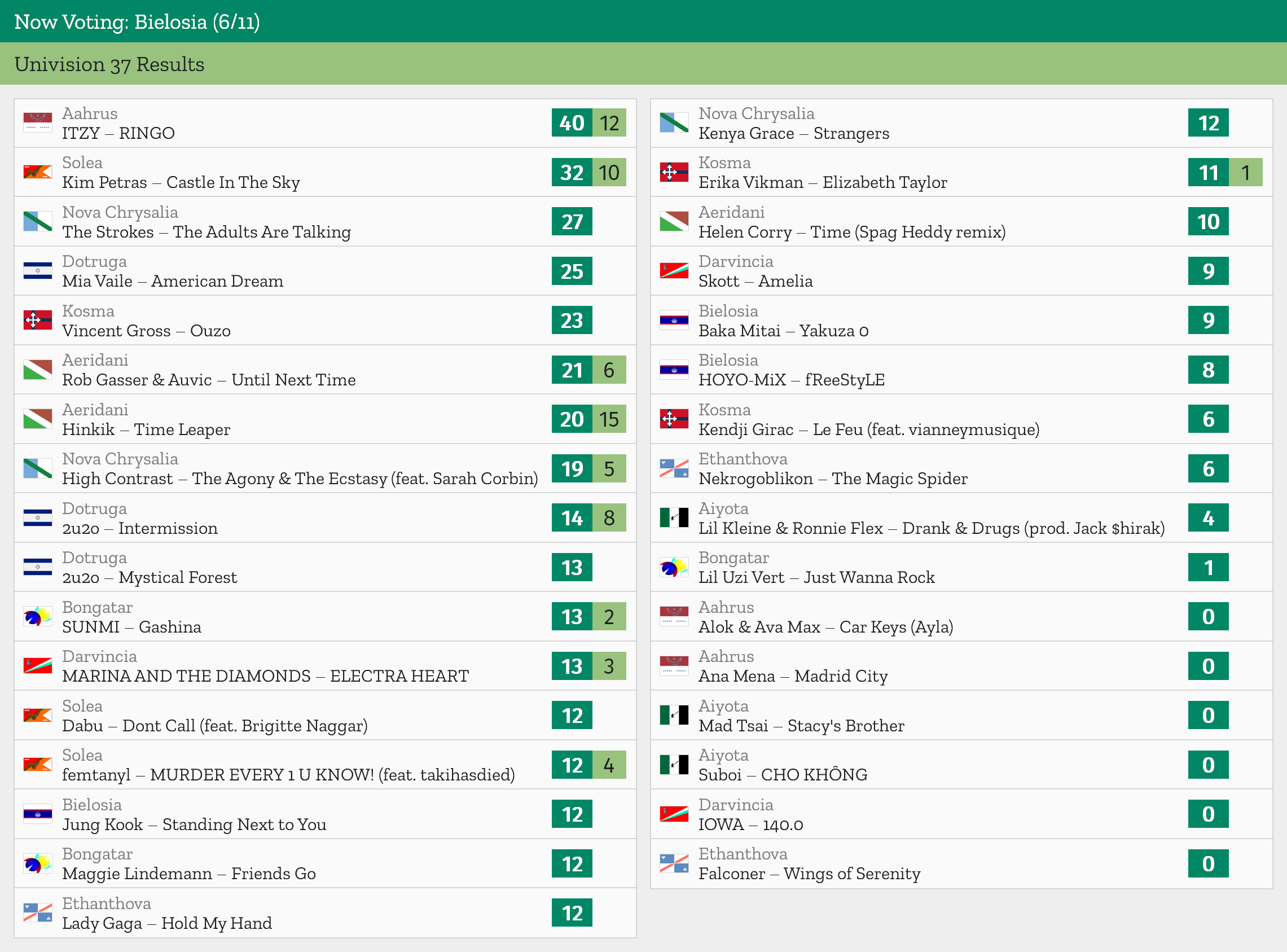Click the score 10 for Helen Corry – Time
The width and height of the screenshot is (1287, 952).
pos(1208,221)
